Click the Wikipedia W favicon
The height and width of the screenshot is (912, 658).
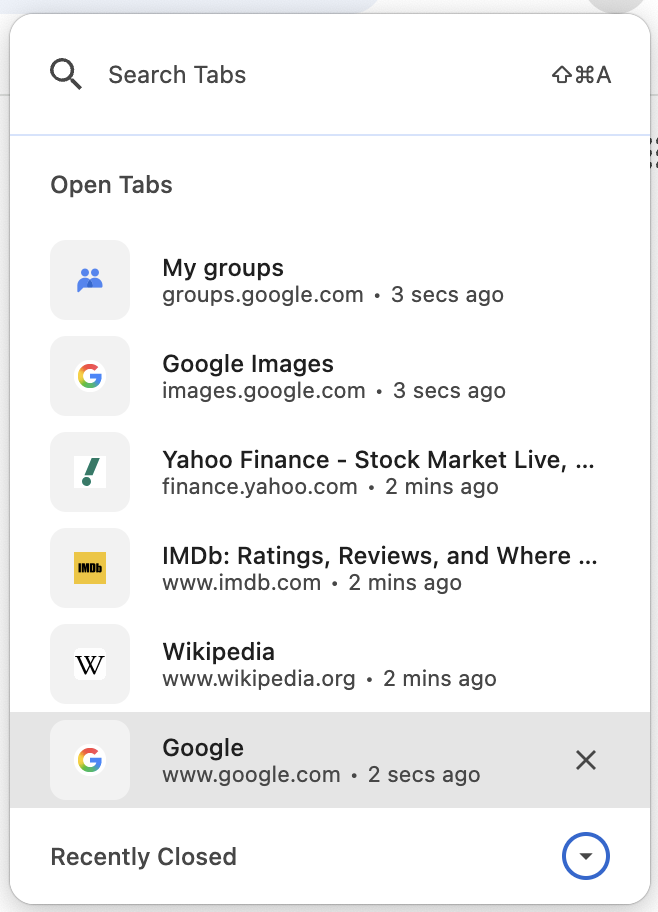(x=90, y=664)
